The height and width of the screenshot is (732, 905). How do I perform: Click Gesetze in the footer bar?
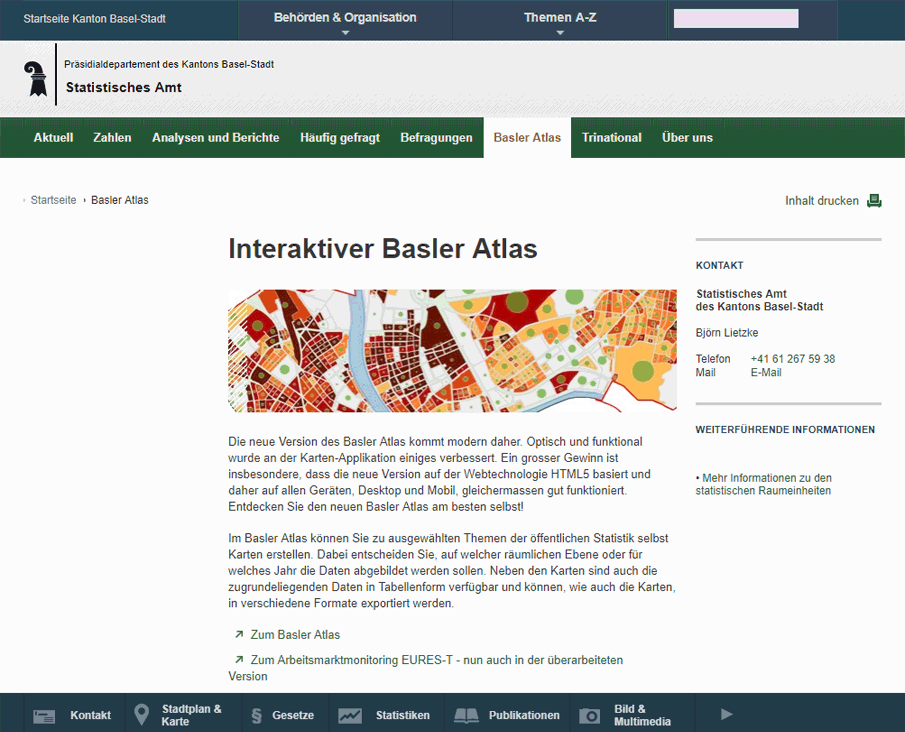point(293,715)
